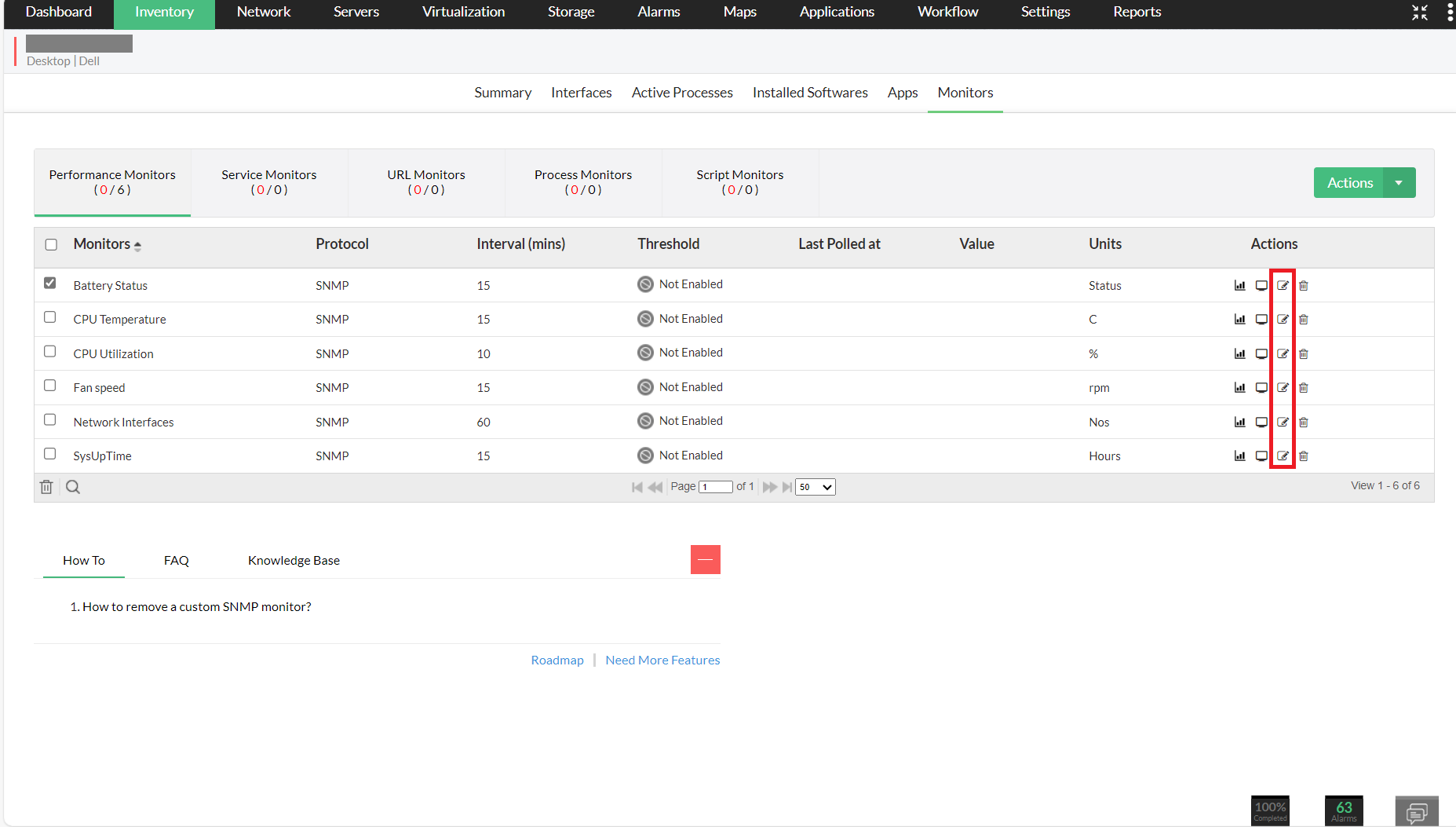1456x827 pixels.
Task: Uncheck the Battery Status checkbox
Action: [50, 283]
